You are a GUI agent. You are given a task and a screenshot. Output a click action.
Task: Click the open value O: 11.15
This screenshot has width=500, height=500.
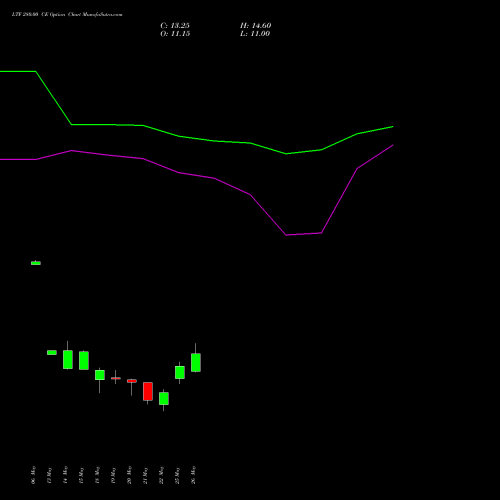tap(175, 34)
